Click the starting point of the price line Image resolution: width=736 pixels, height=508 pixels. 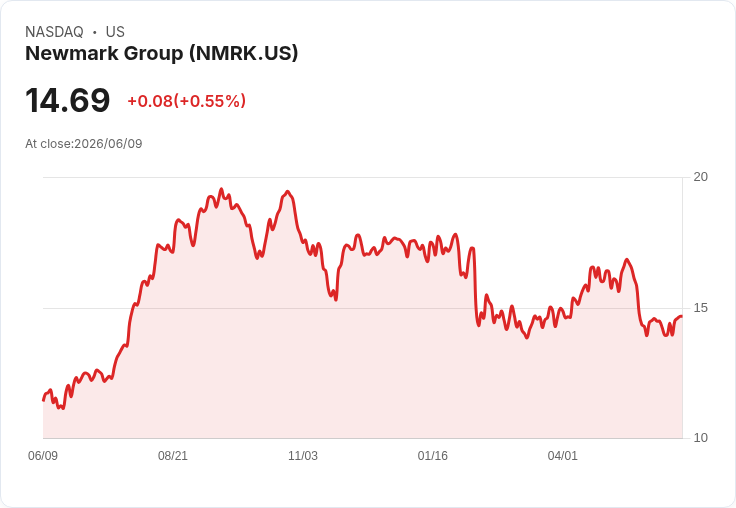(43, 400)
